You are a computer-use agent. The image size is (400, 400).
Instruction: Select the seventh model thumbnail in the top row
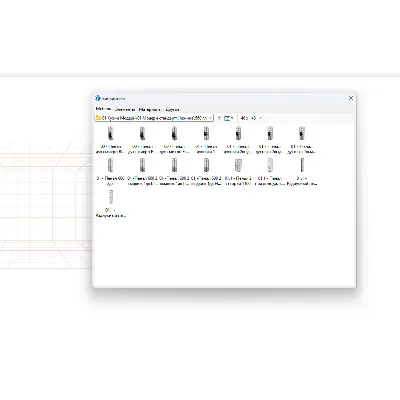click(x=302, y=133)
